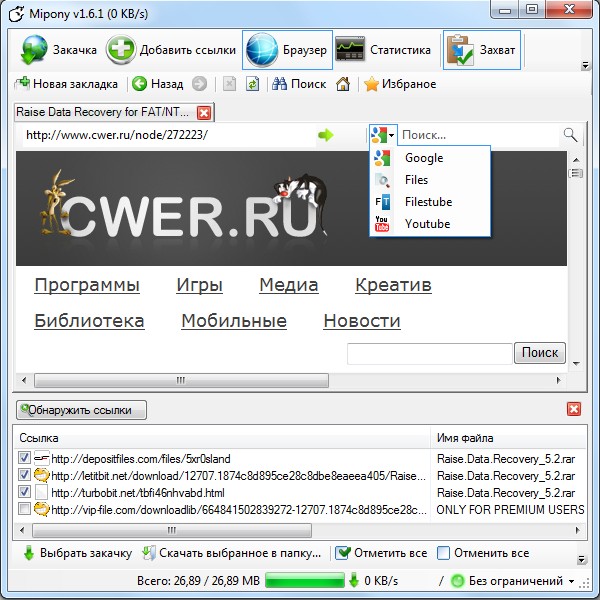Toggle the Отметить все checkbox

tap(343, 553)
